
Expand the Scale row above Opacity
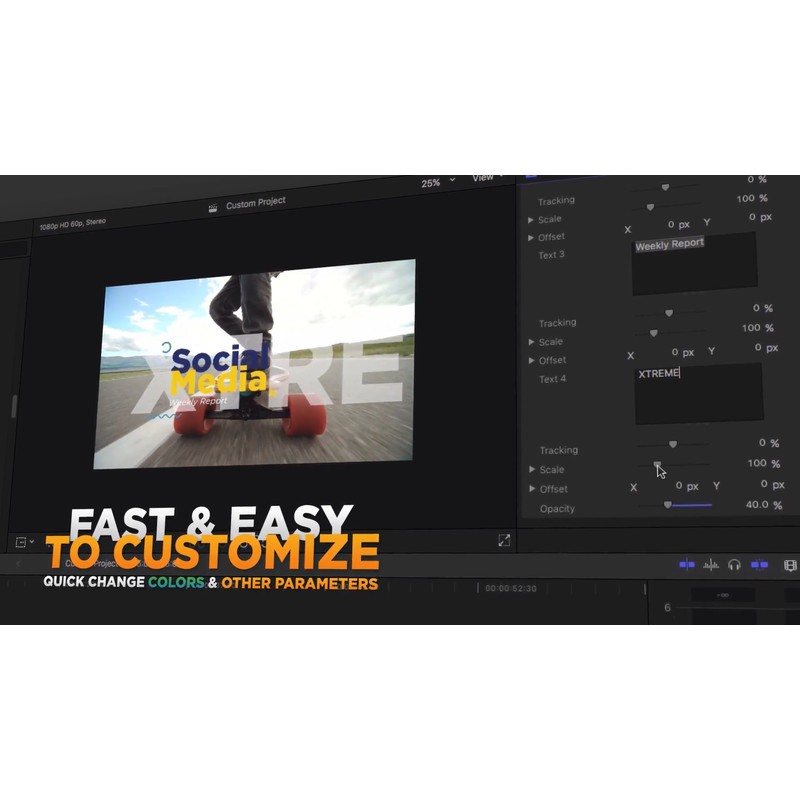point(532,469)
